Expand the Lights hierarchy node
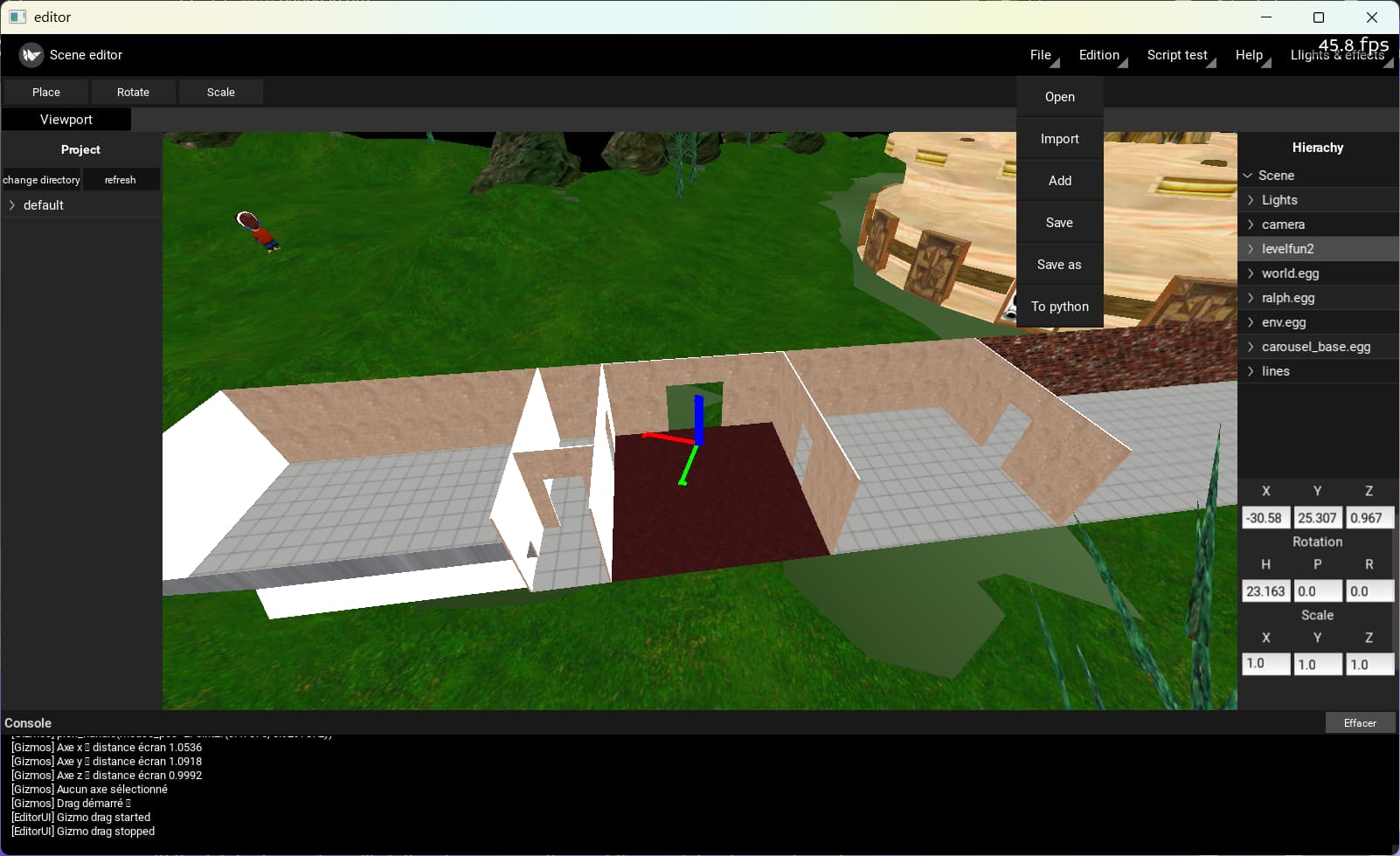This screenshot has height=856, width=1400. [x=1251, y=200]
